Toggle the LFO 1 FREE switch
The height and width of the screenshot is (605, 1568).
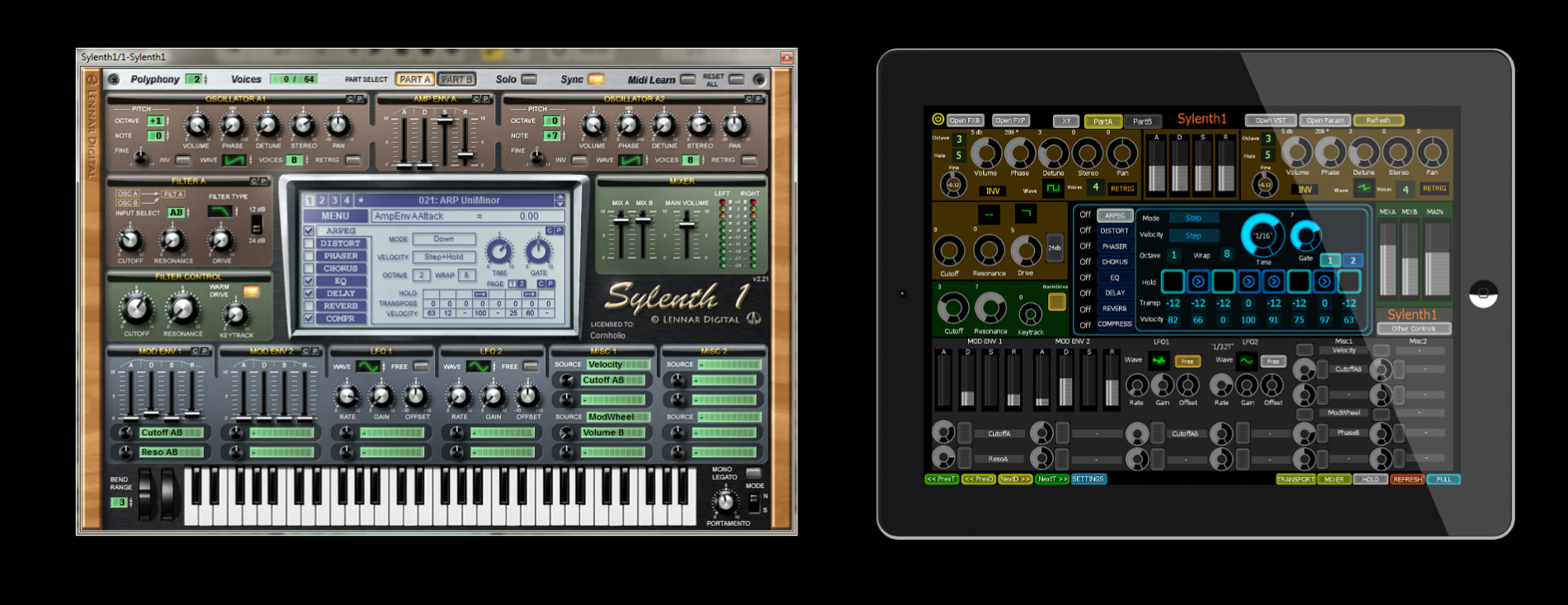click(421, 366)
